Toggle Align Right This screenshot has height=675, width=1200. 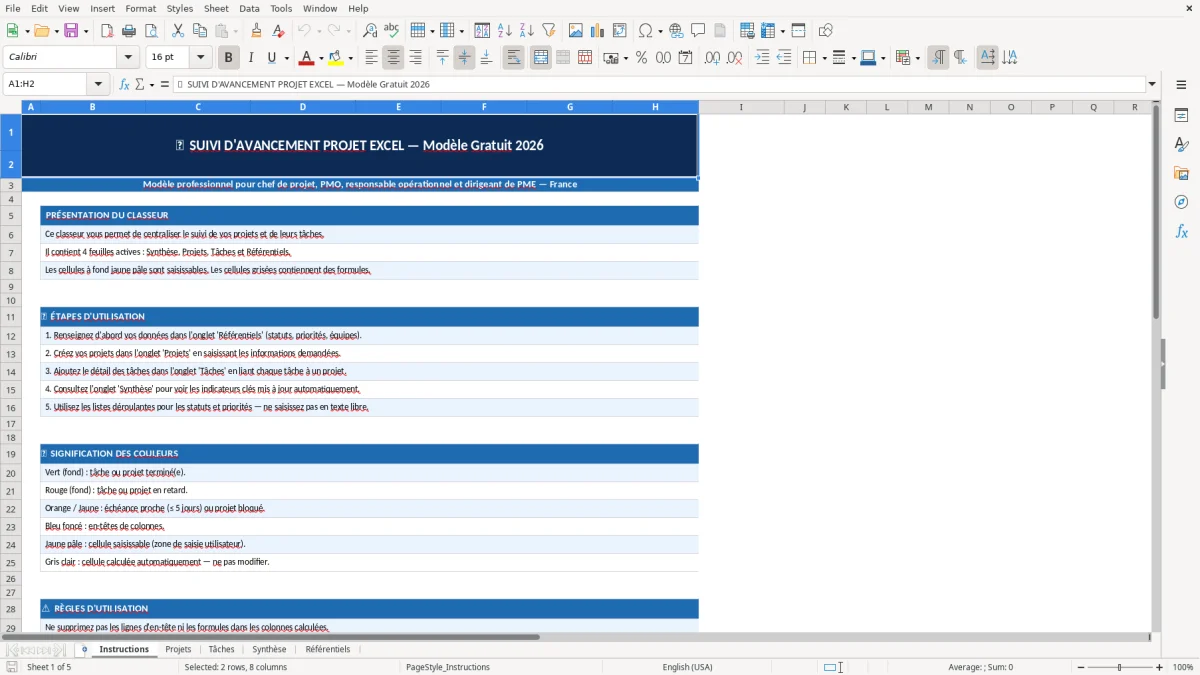click(x=415, y=58)
